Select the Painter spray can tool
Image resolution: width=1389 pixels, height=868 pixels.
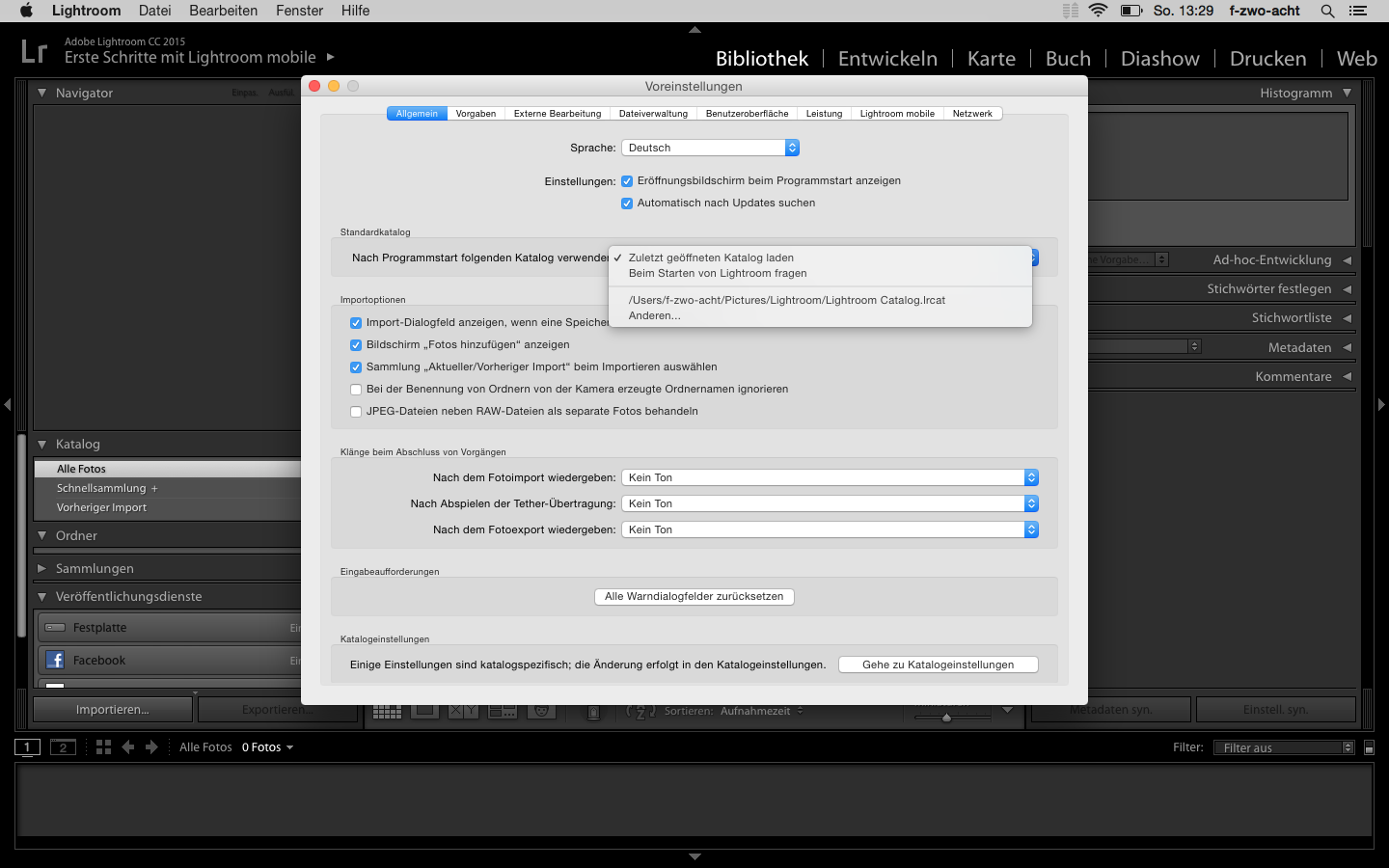(x=594, y=712)
